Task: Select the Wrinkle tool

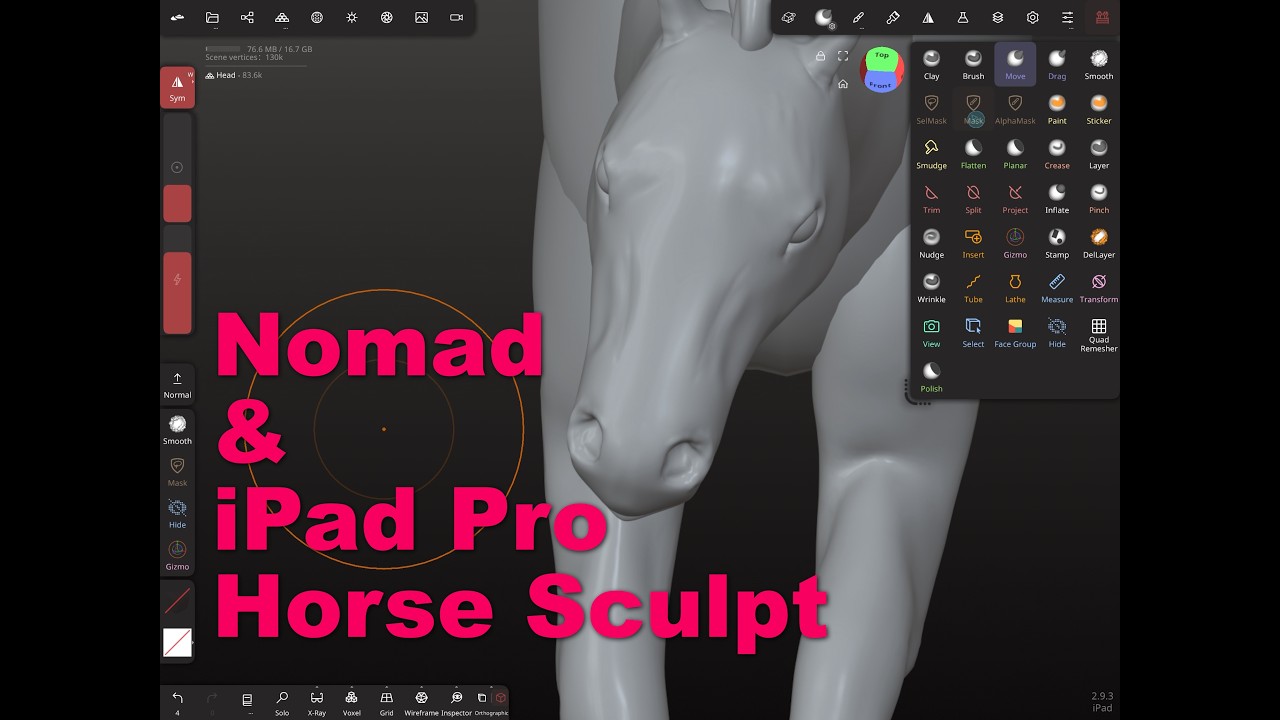Action: click(931, 289)
